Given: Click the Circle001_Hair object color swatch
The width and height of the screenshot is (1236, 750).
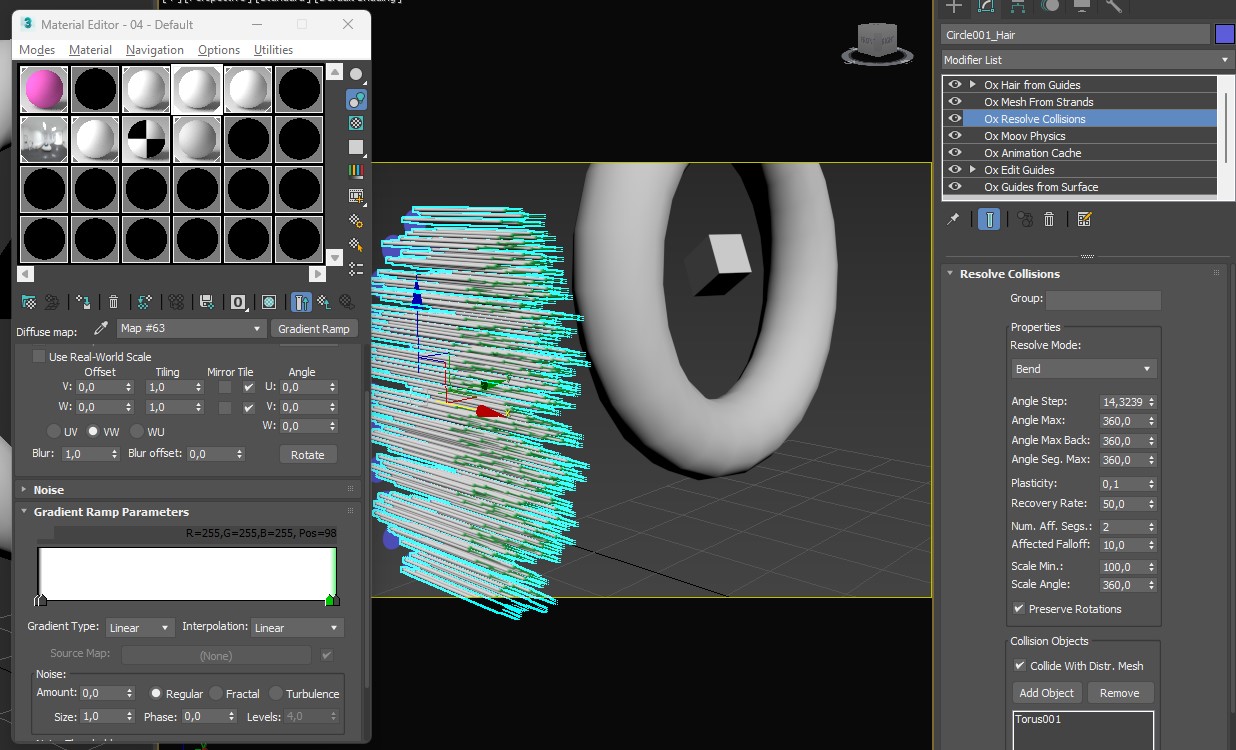Looking at the screenshot, I should pos(1224,35).
